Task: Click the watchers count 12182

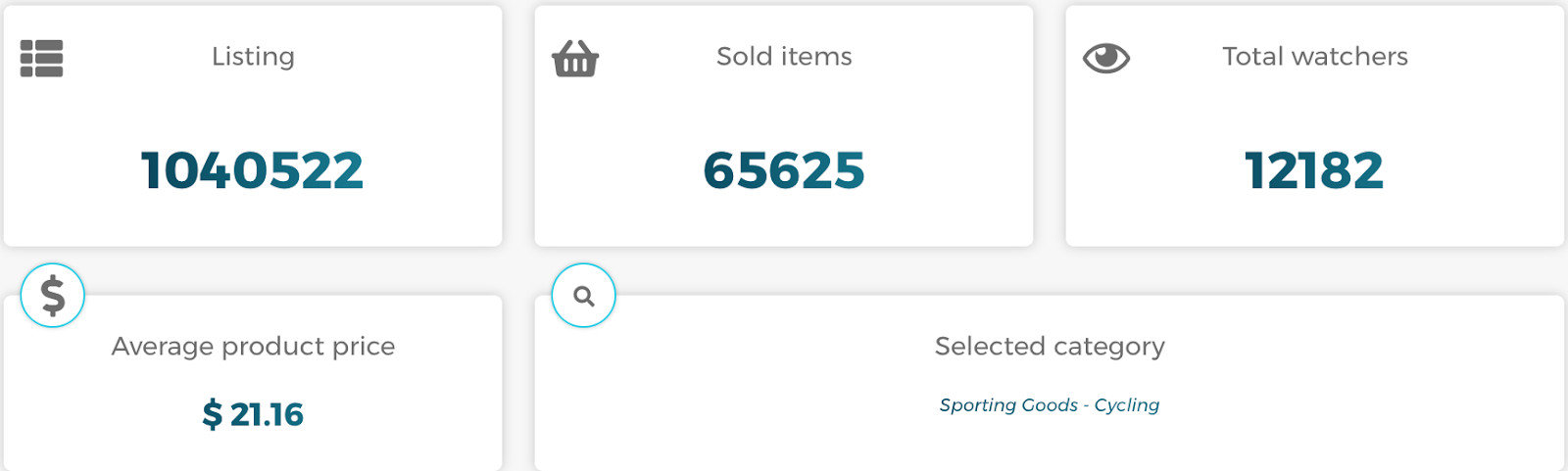Action: click(x=1315, y=170)
